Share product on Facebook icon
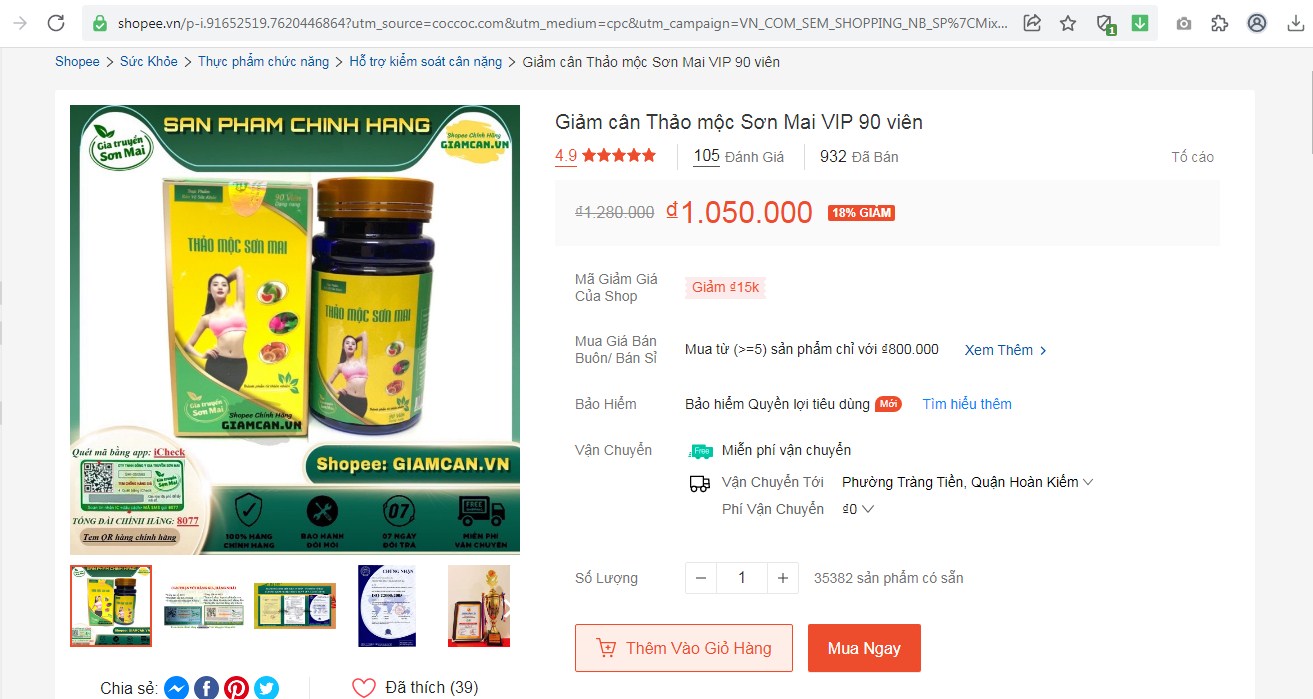Viewport: 1313px width, 699px height. point(206,688)
